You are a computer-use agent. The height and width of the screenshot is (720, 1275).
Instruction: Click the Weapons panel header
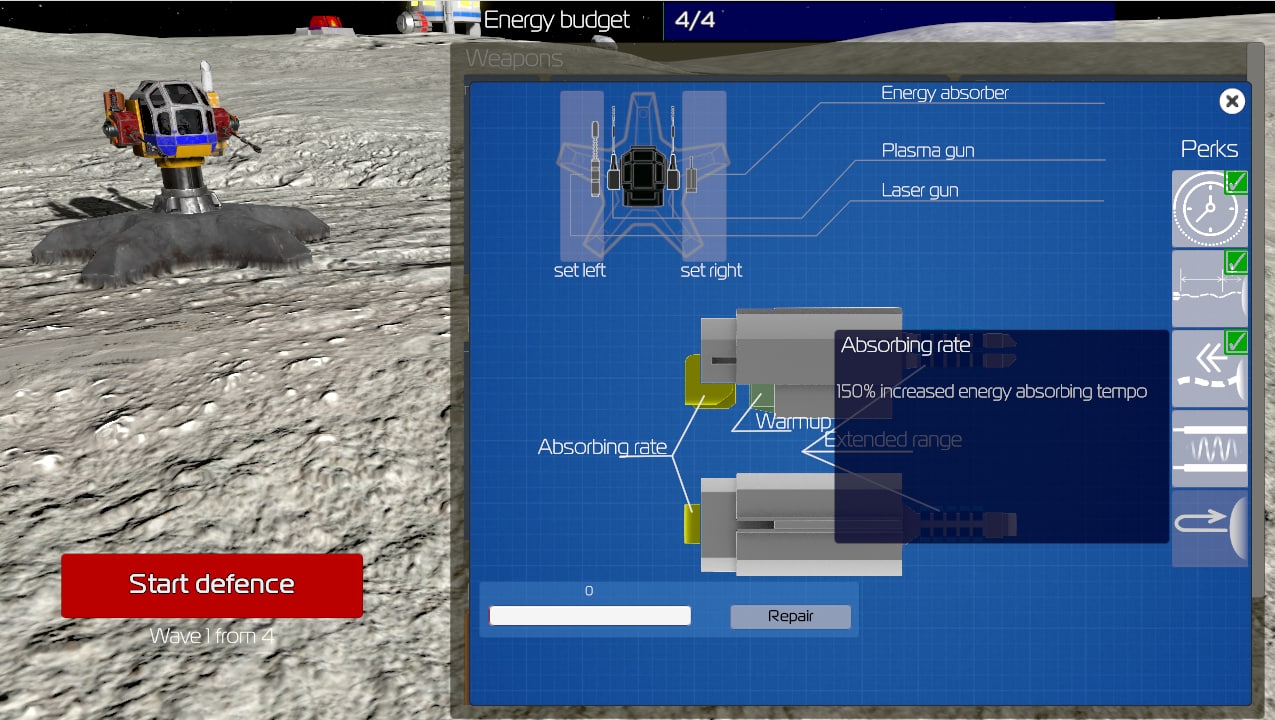(514, 59)
